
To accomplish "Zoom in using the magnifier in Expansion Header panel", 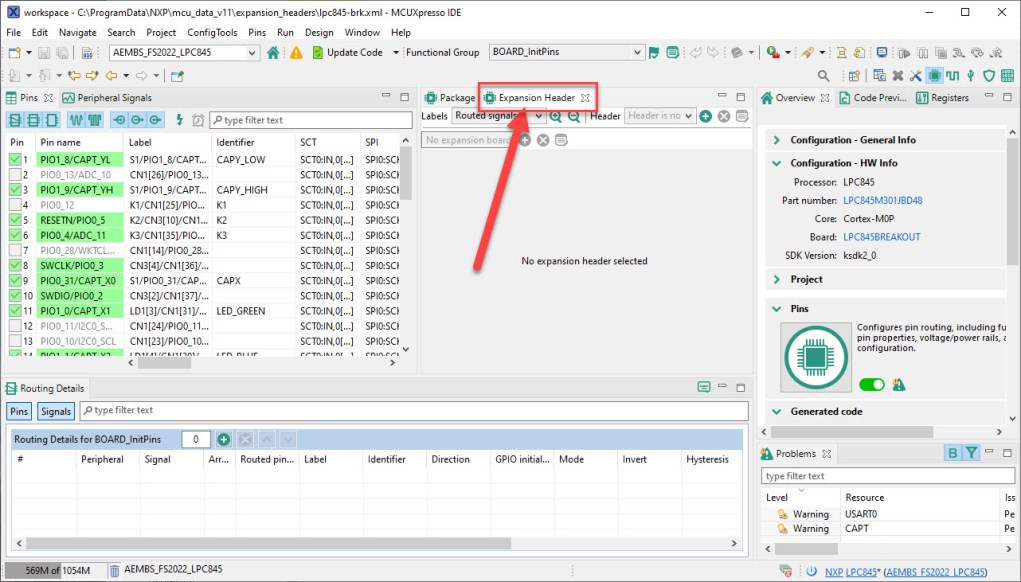I will [x=555, y=116].
